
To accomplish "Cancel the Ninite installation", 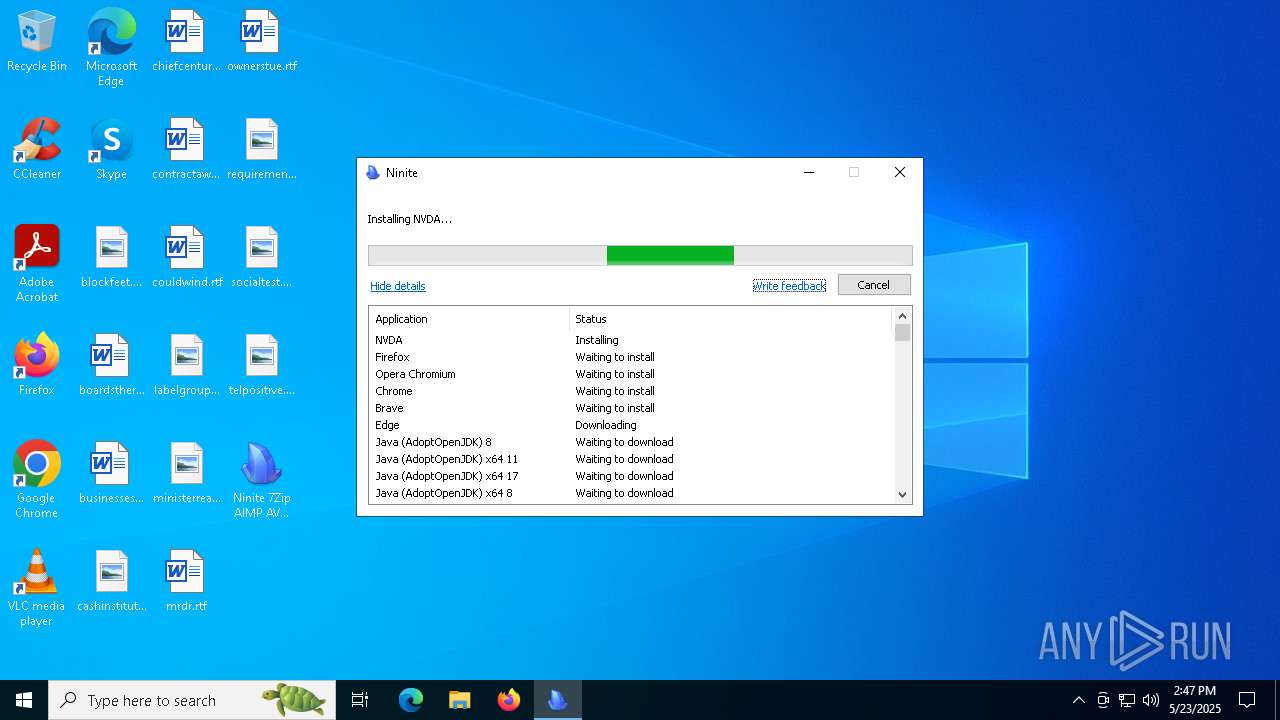I will click(x=874, y=285).
